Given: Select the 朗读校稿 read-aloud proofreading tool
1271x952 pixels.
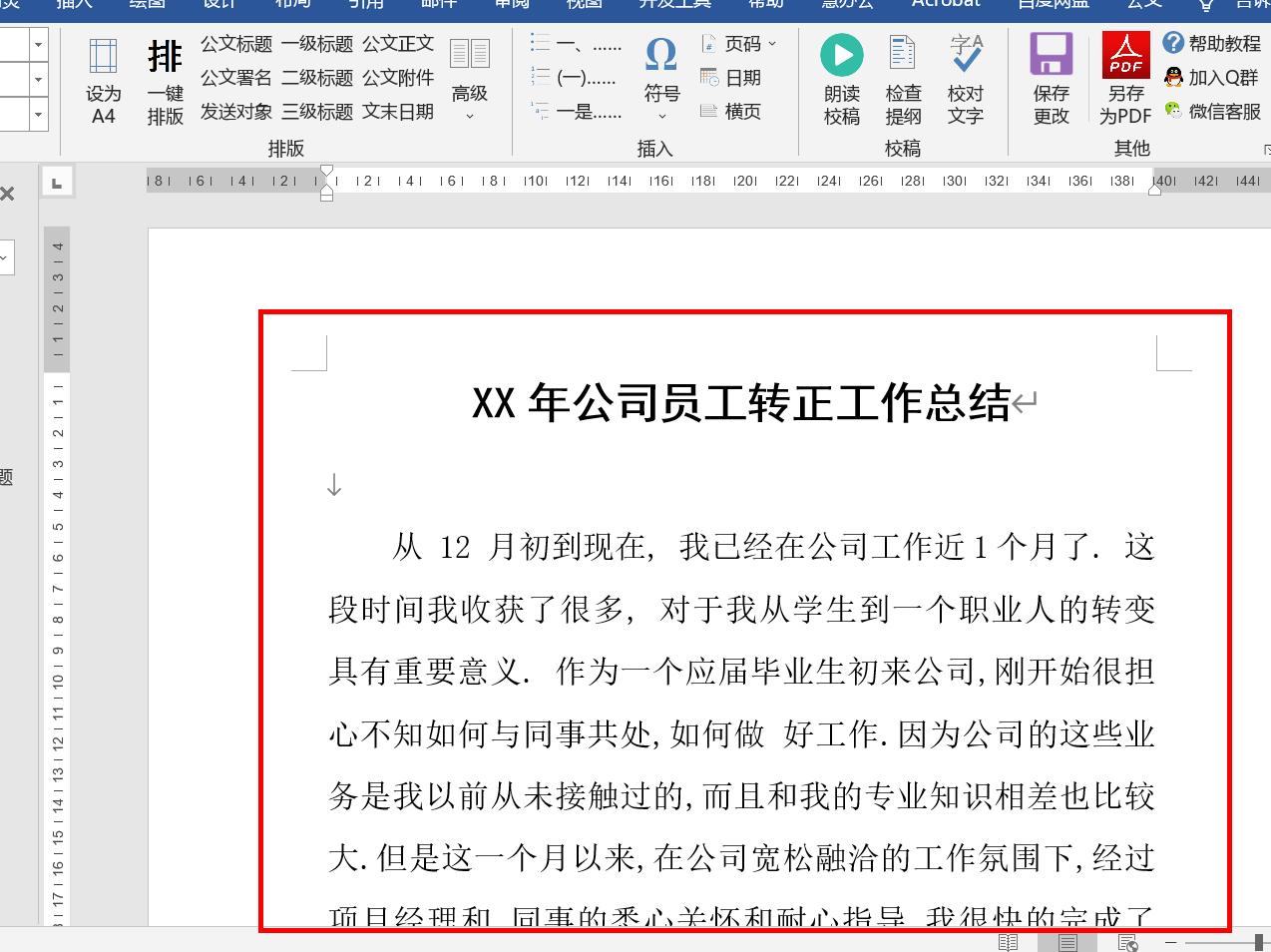Looking at the screenshot, I should pos(841,80).
